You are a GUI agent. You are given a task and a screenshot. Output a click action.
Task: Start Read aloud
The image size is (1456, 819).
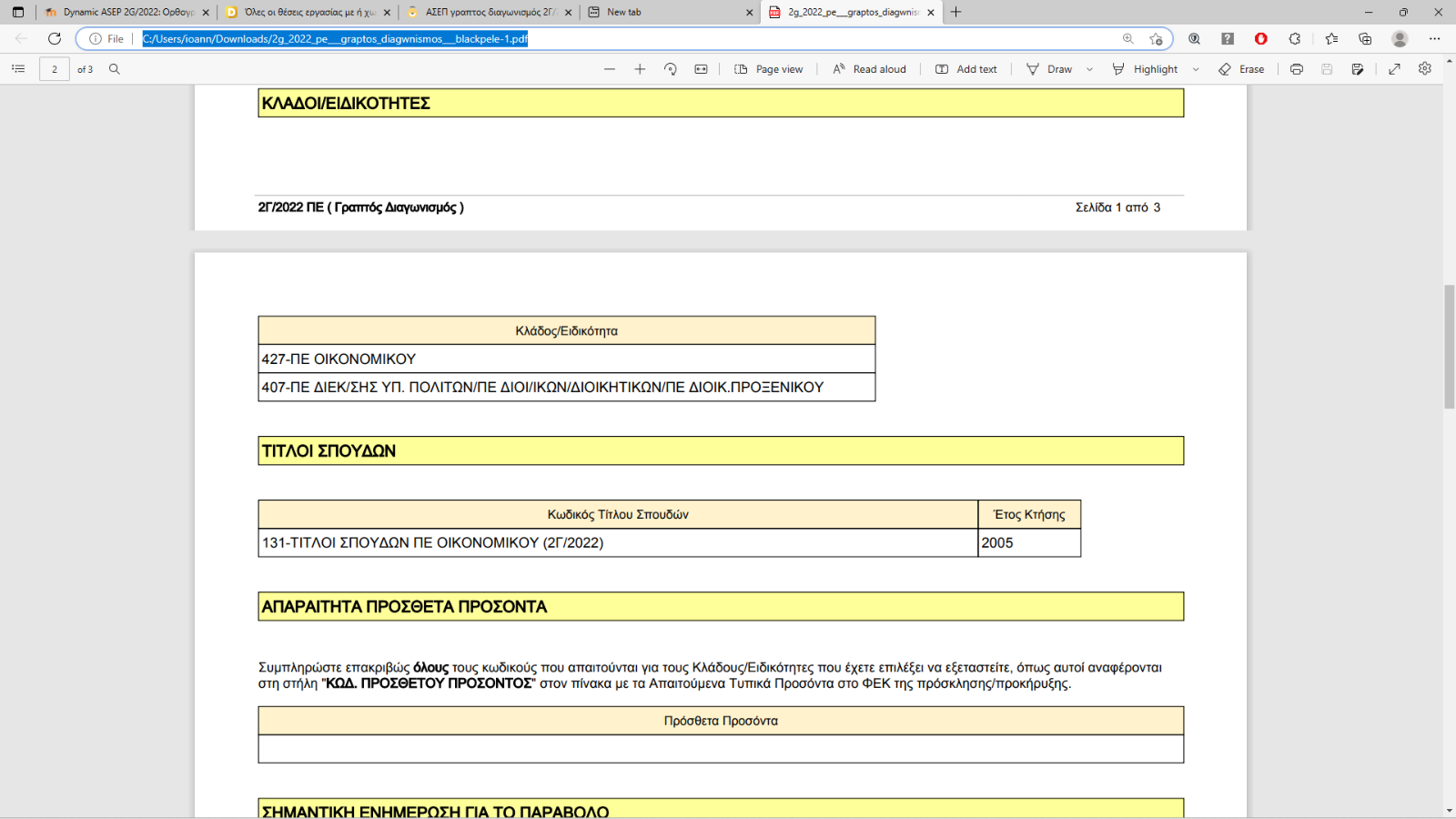coord(870,69)
